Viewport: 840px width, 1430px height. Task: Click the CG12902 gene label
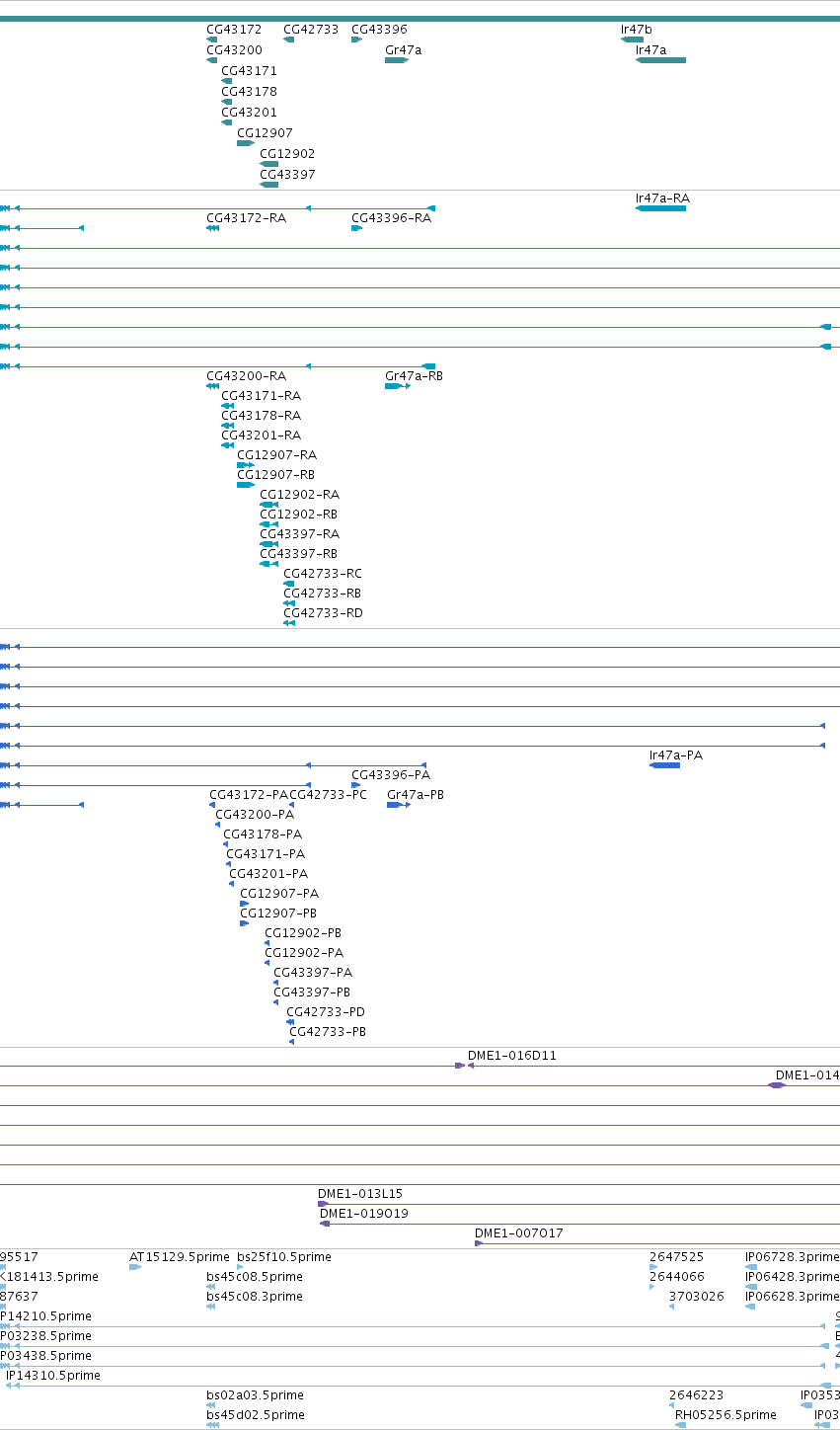click(287, 154)
